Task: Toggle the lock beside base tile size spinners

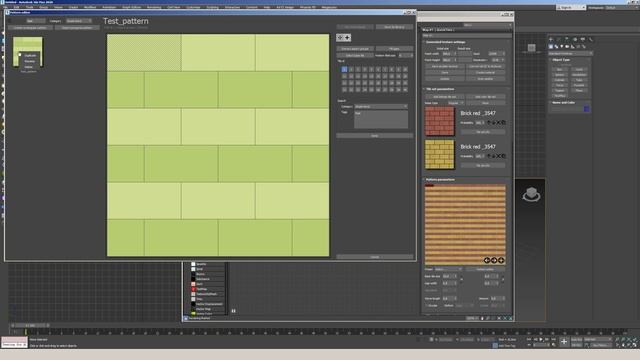Action: point(462,280)
